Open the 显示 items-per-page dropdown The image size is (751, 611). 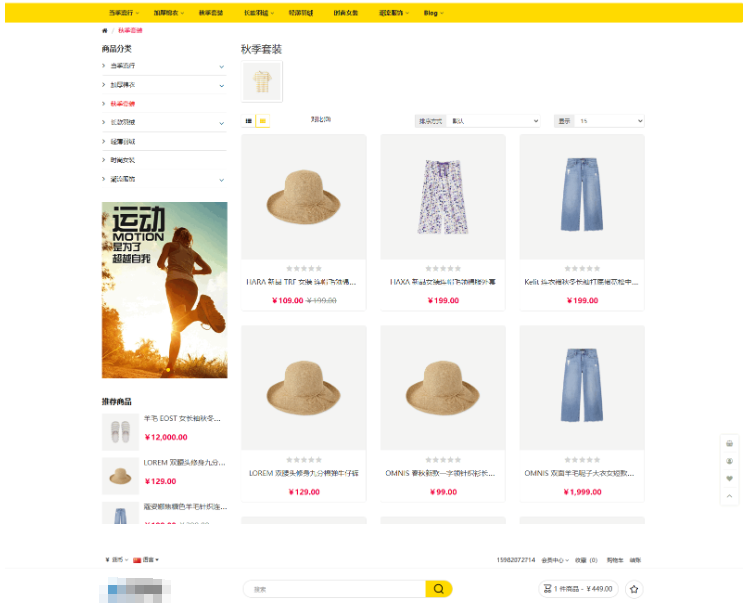[x=609, y=121]
